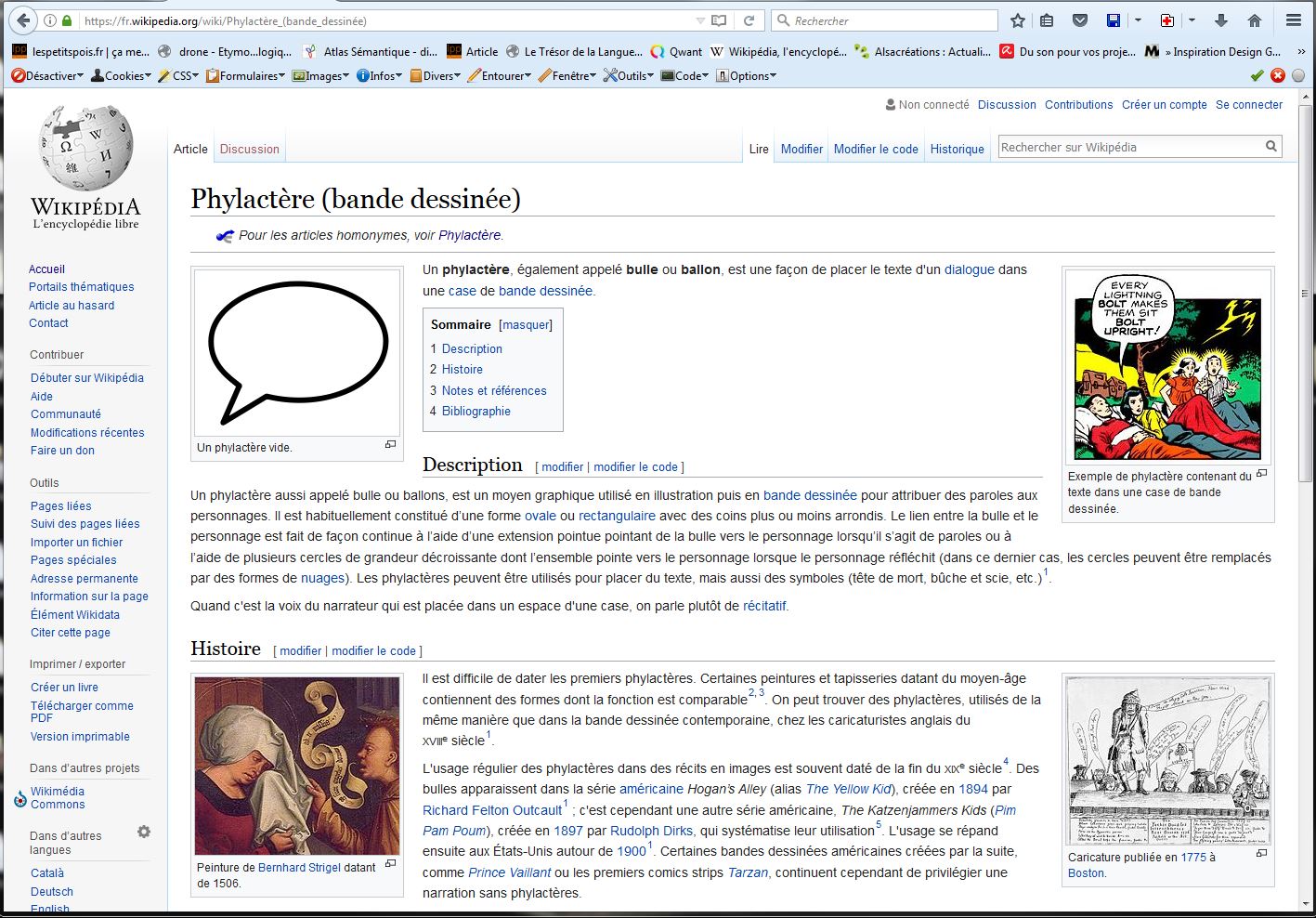Open the Pocket shield icon
The height and width of the screenshot is (918, 1316).
coord(1079,20)
